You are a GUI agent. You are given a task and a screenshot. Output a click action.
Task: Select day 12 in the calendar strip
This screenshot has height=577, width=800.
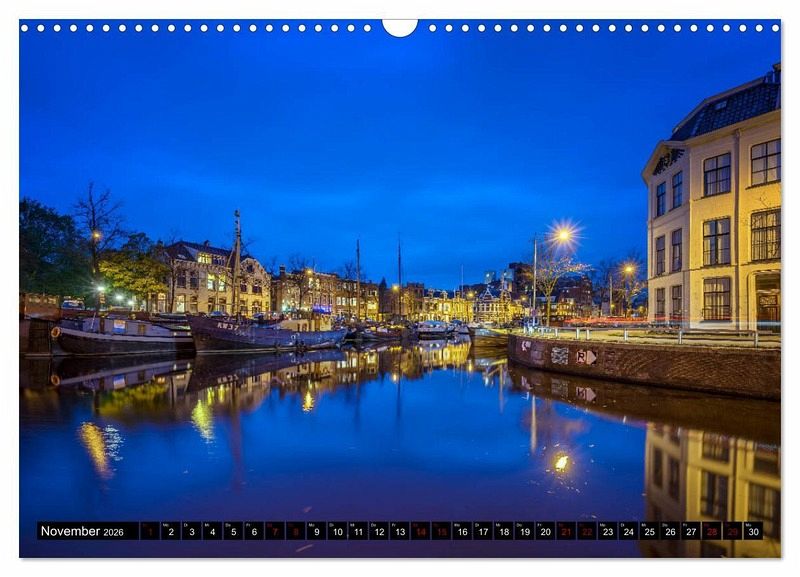[379, 531]
